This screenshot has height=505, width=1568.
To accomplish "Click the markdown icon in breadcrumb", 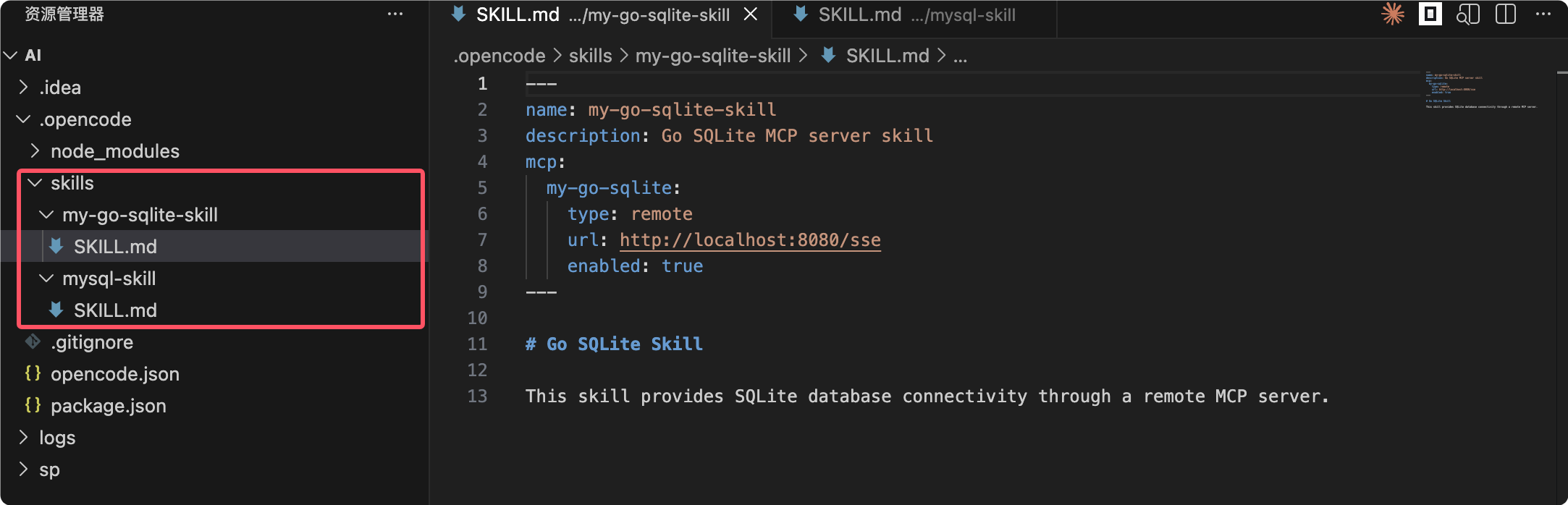I will pyautogui.click(x=829, y=55).
